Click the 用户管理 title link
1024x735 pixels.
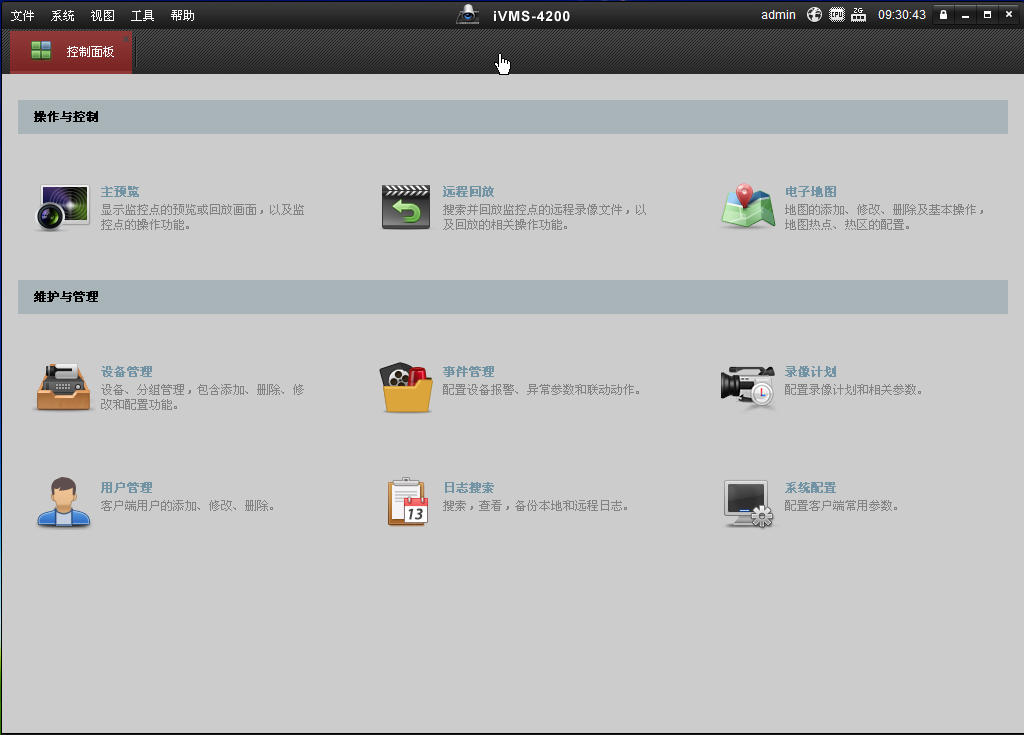(126, 487)
